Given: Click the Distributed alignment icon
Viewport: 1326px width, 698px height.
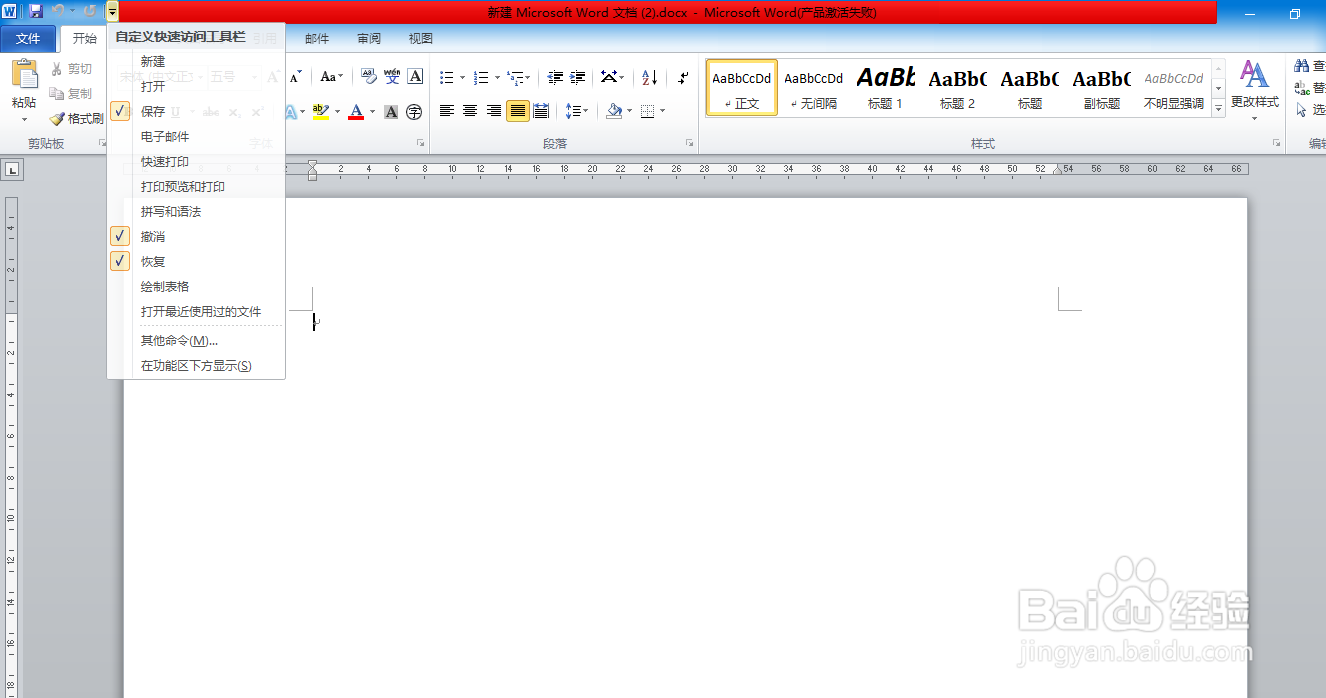Looking at the screenshot, I should pos(541,111).
